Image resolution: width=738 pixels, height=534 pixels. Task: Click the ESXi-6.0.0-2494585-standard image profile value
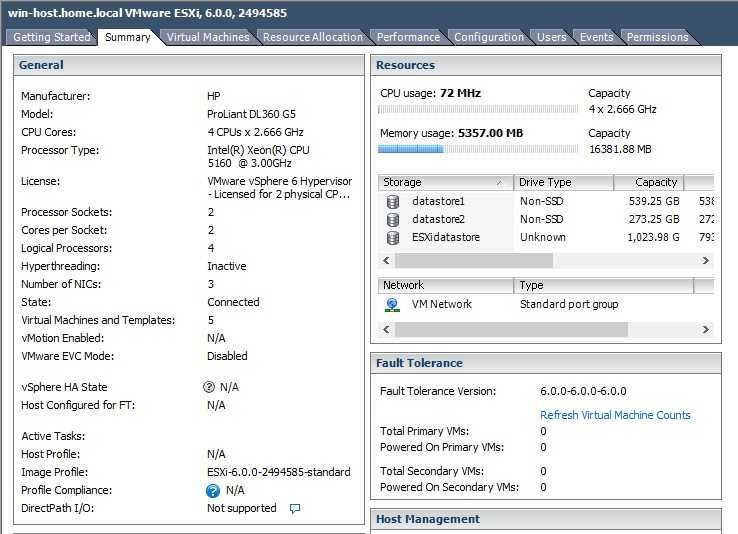[x=279, y=472]
